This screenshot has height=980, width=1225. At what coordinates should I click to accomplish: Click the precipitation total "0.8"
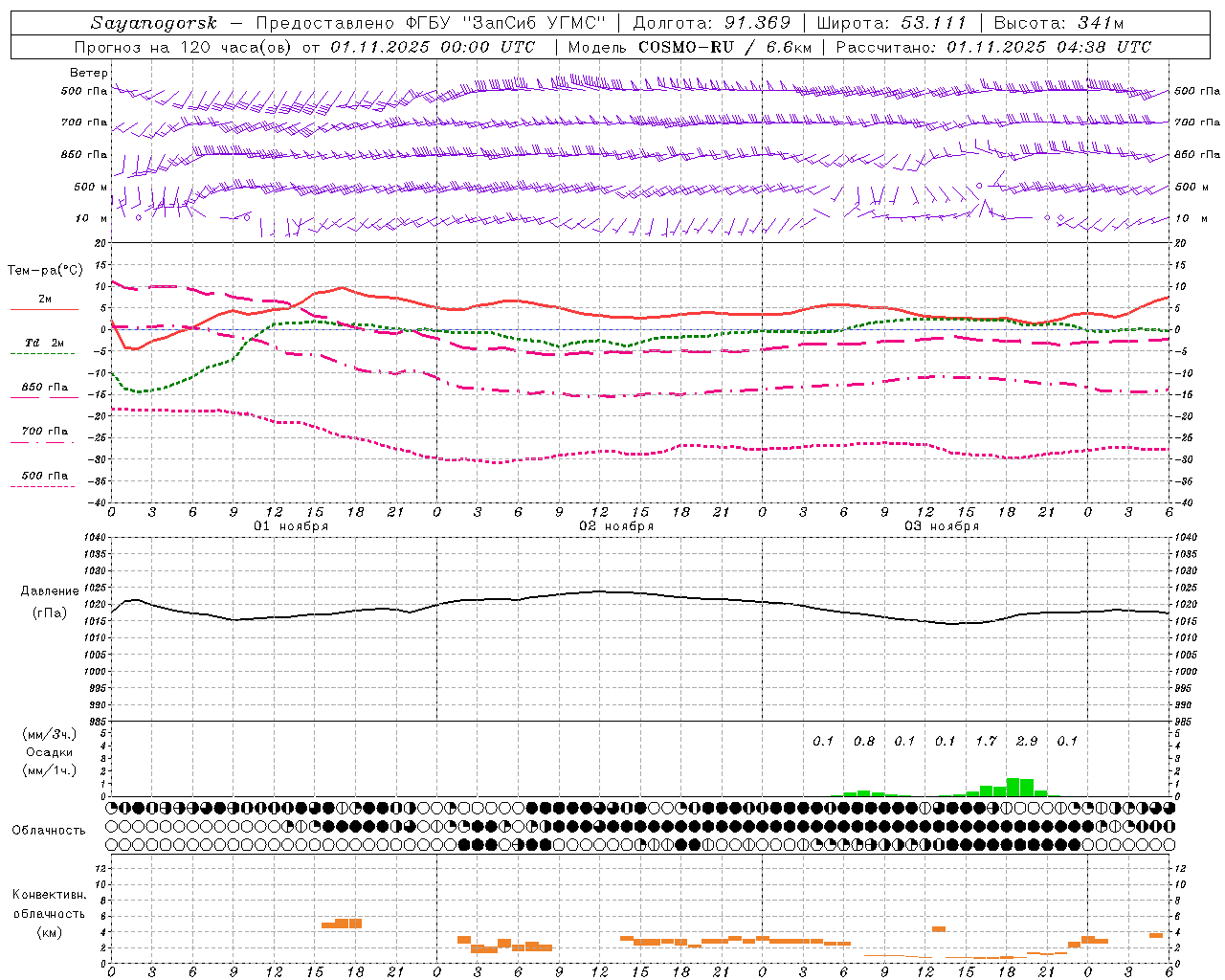864,741
